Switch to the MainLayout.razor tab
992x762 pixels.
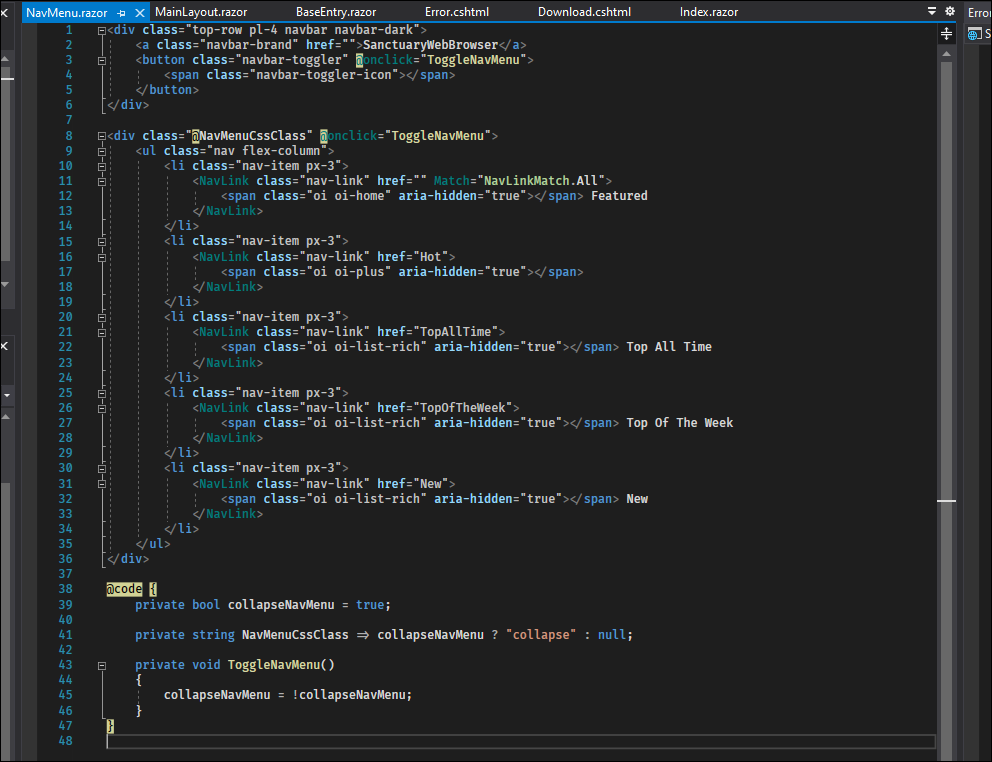[x=200, y=12]
